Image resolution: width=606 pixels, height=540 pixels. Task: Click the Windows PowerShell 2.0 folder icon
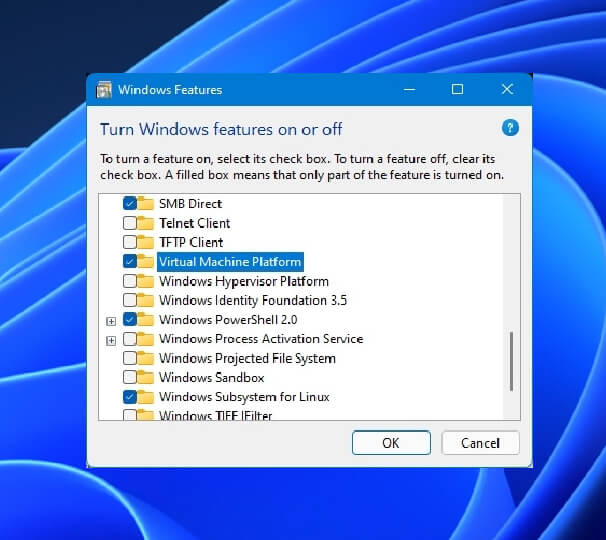tap(145, 319)
